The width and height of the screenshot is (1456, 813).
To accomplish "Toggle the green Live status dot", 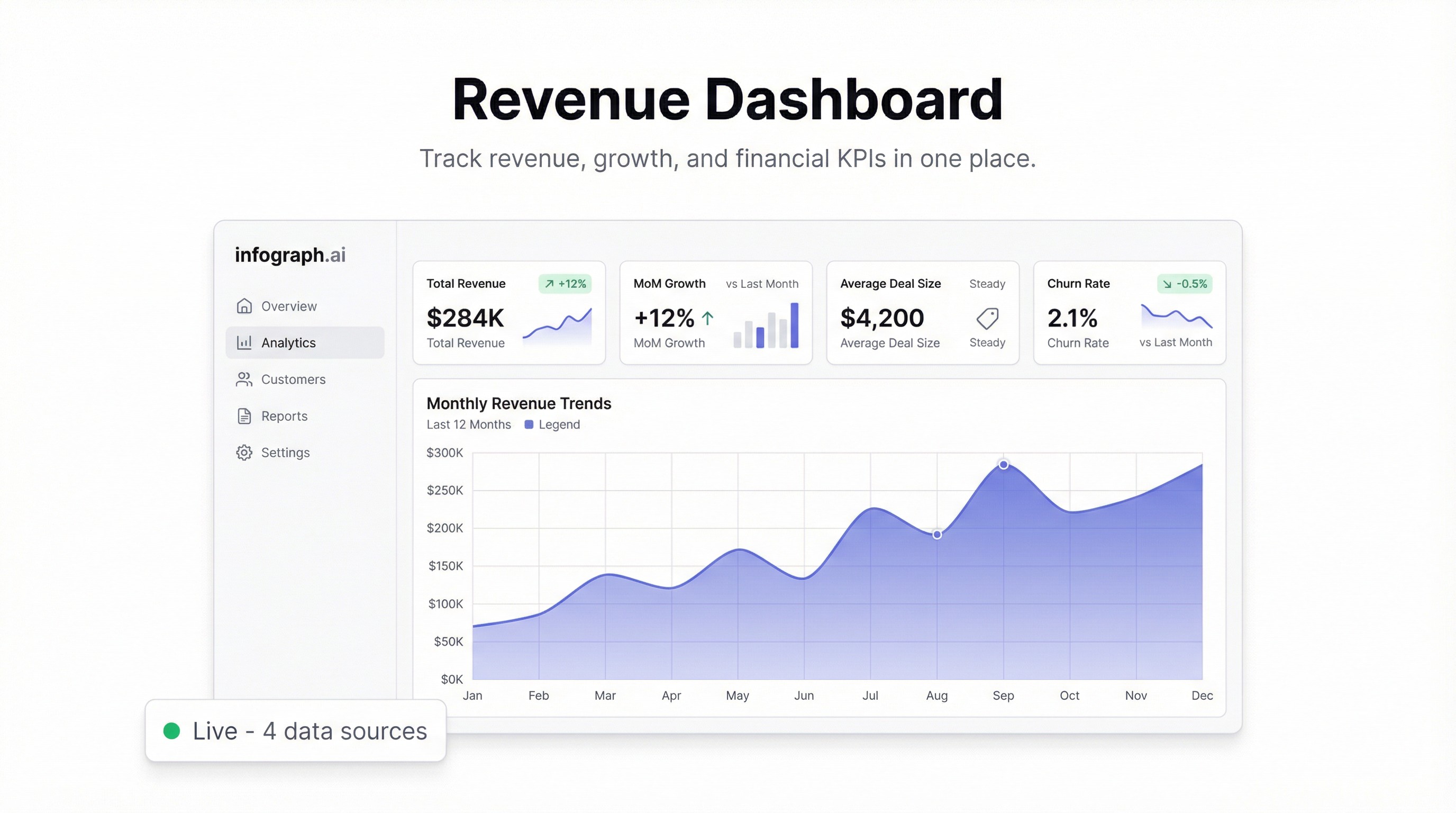I will click(172, 730).
